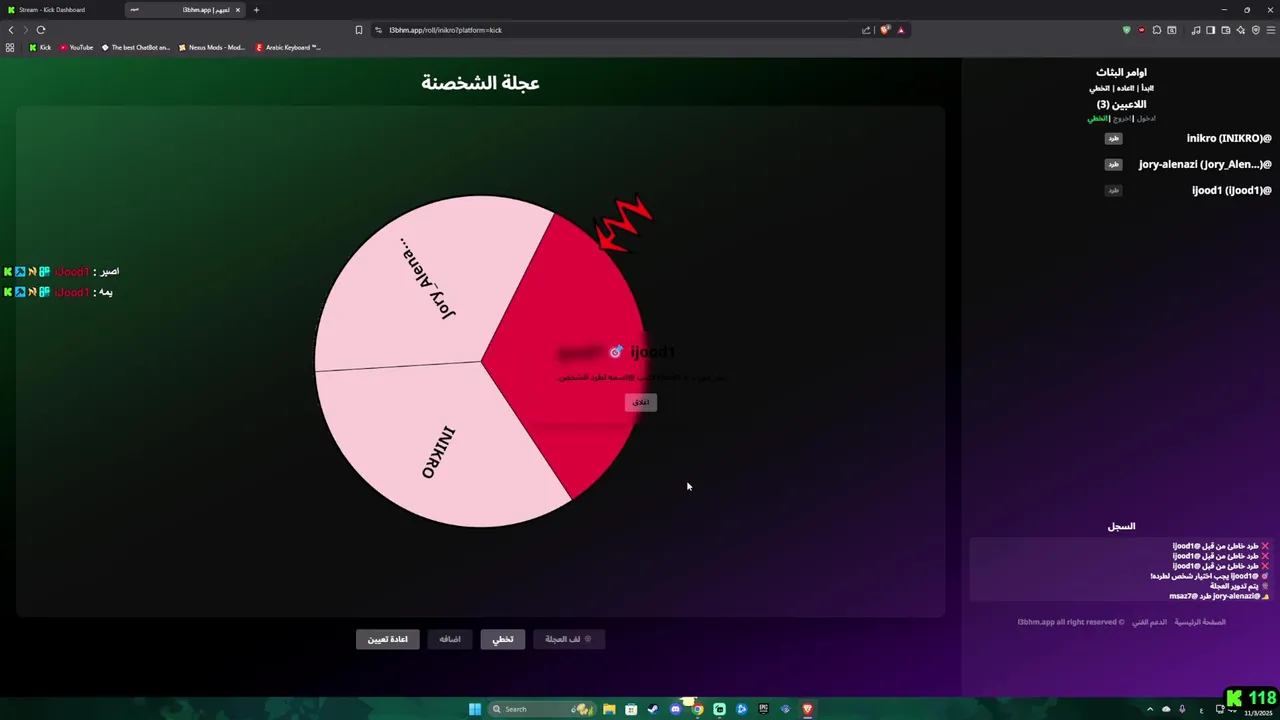
Task: Select the @inikro (INIKRO) player name
Action: [1229, 138]
